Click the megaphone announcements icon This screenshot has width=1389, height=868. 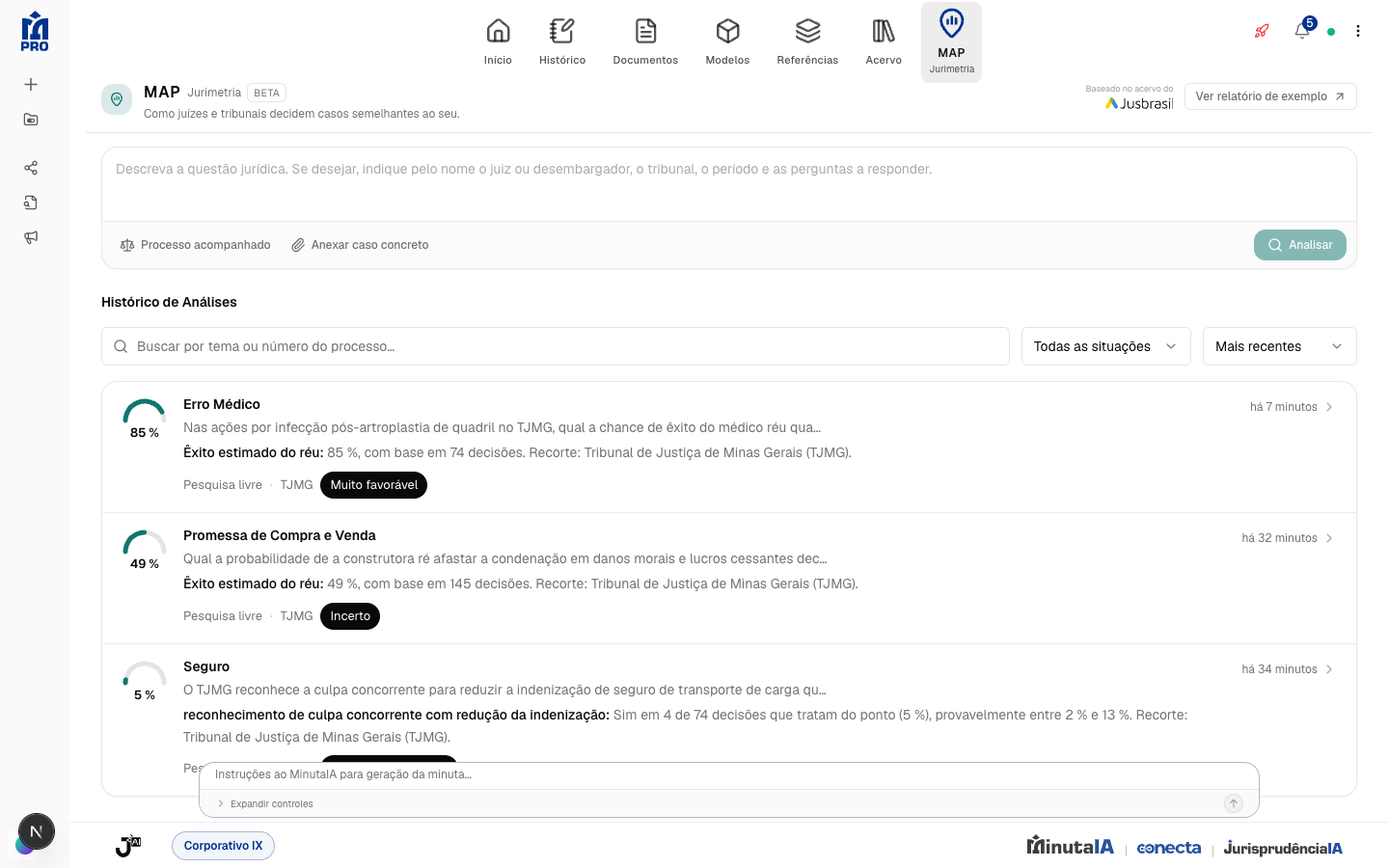[31, 237]
